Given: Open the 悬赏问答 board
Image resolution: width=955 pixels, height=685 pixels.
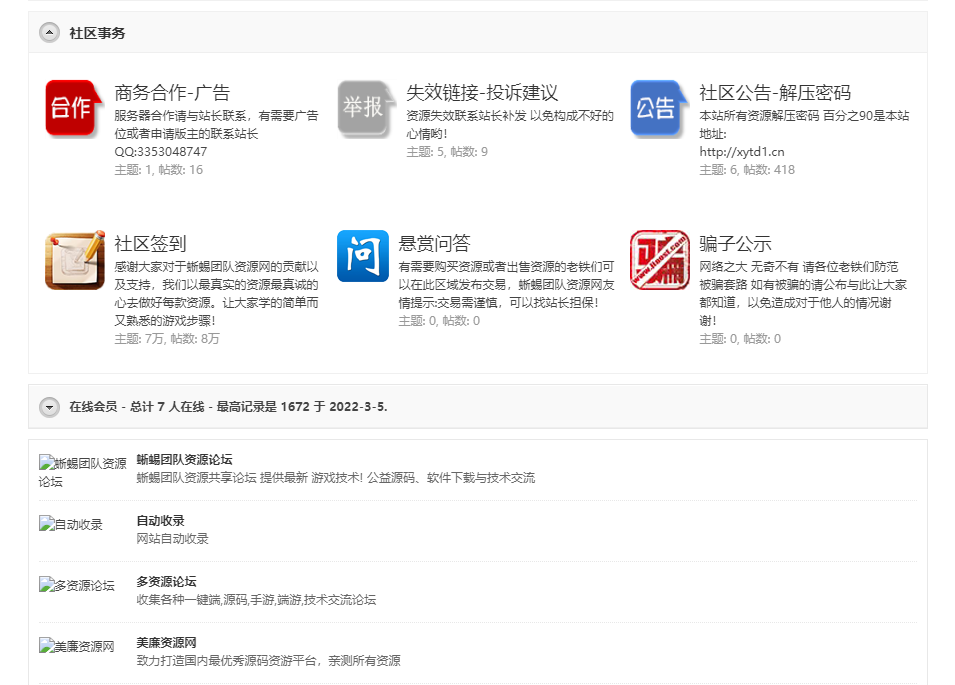Looking at the screenshot, I should (434, 244).
